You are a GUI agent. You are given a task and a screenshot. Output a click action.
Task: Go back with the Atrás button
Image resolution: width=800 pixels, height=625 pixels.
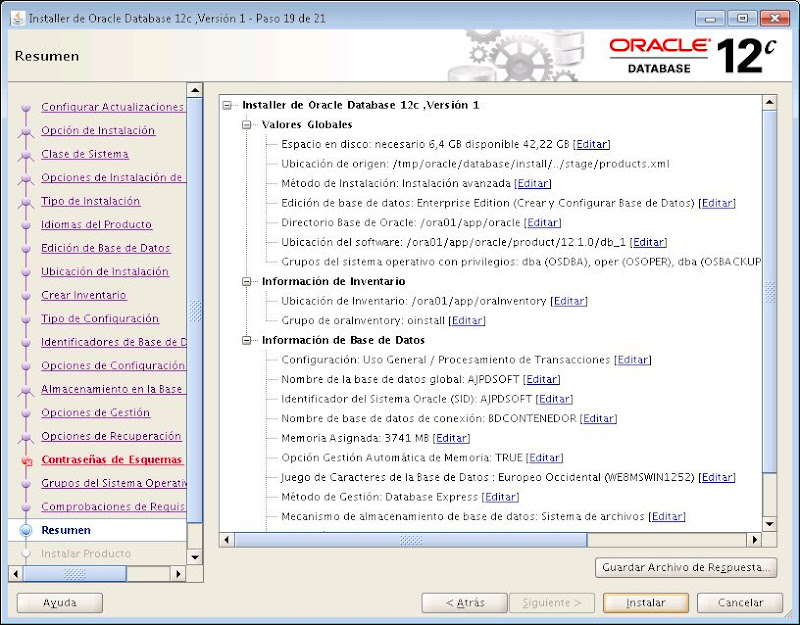click(x=464, y=603)
